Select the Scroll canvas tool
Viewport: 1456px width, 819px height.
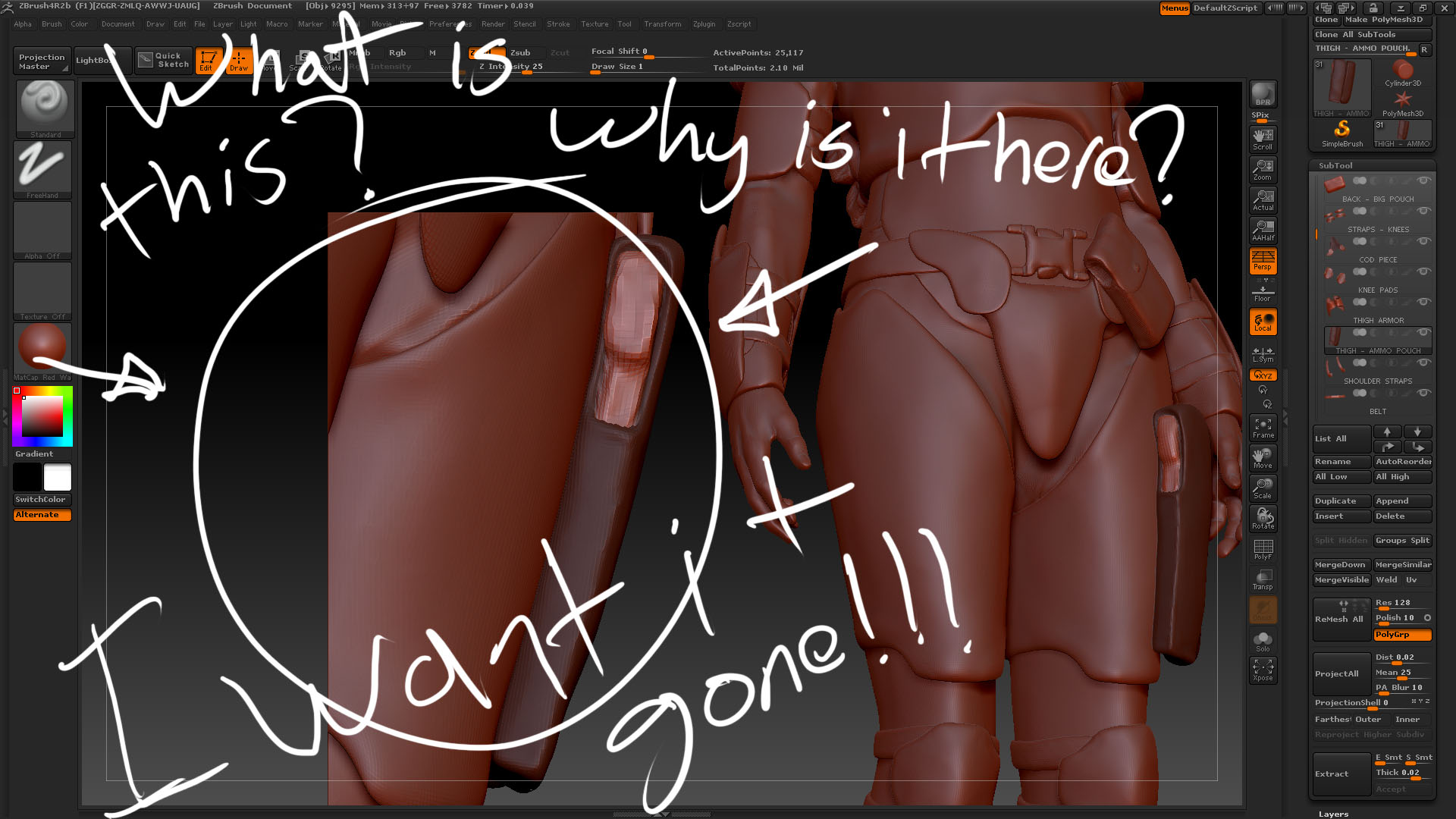[x=1263, y=138]
